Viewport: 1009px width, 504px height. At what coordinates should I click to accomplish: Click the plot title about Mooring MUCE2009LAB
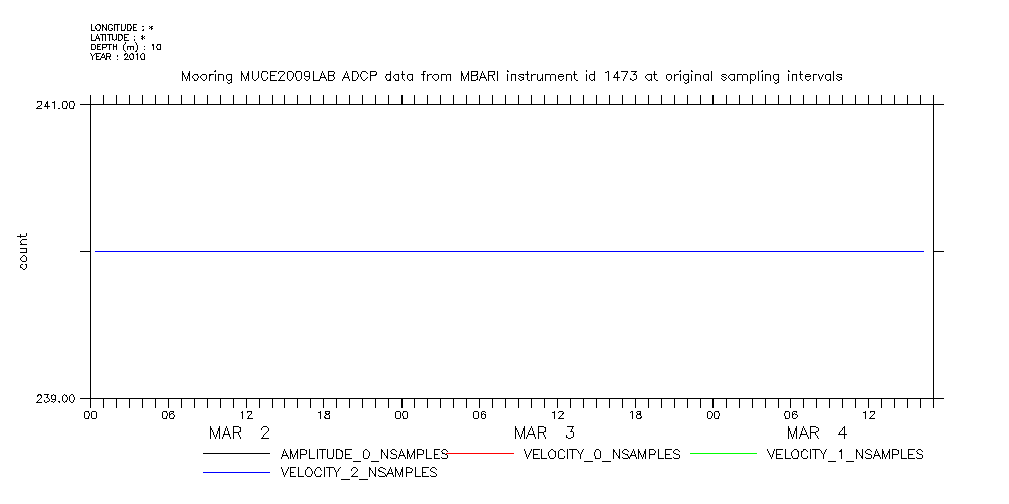point(511,76)
